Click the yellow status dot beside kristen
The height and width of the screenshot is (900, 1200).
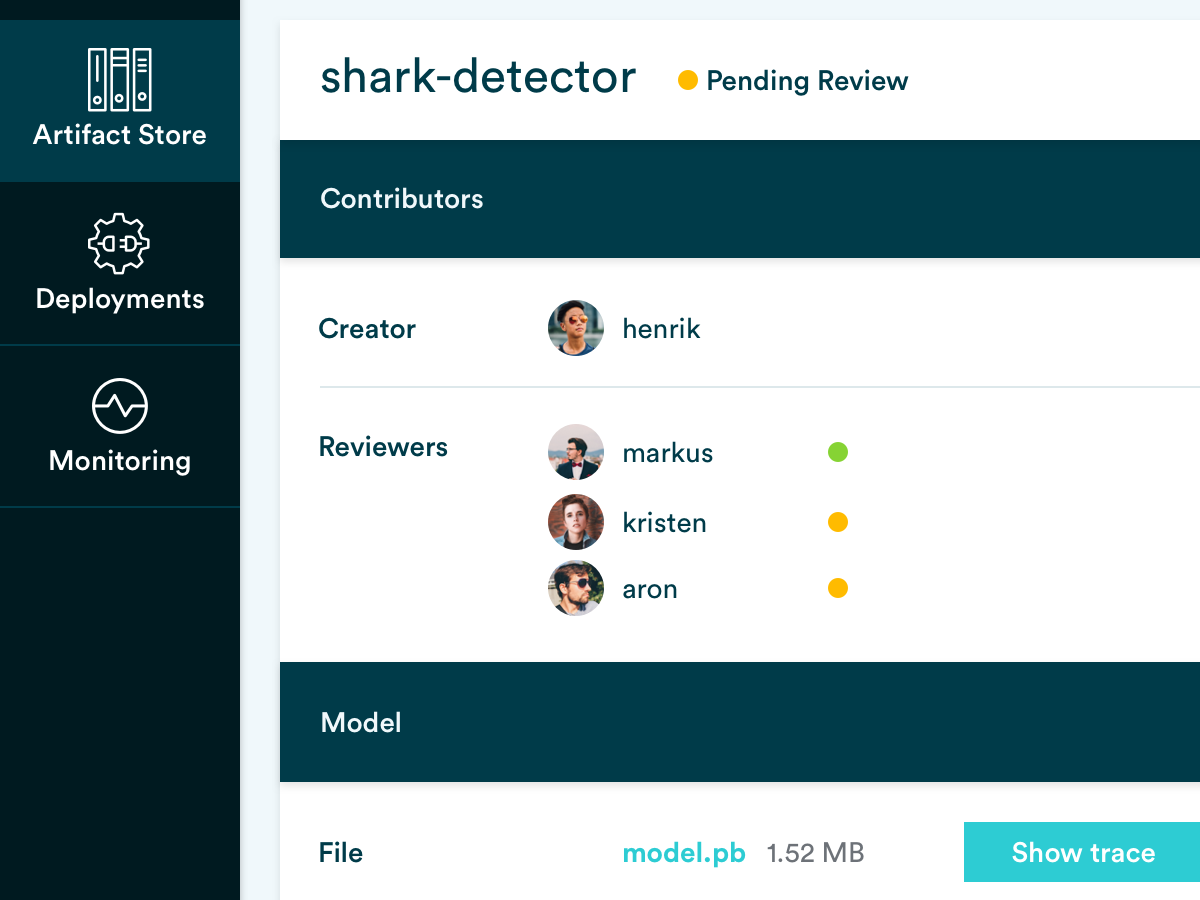(838, 522)
